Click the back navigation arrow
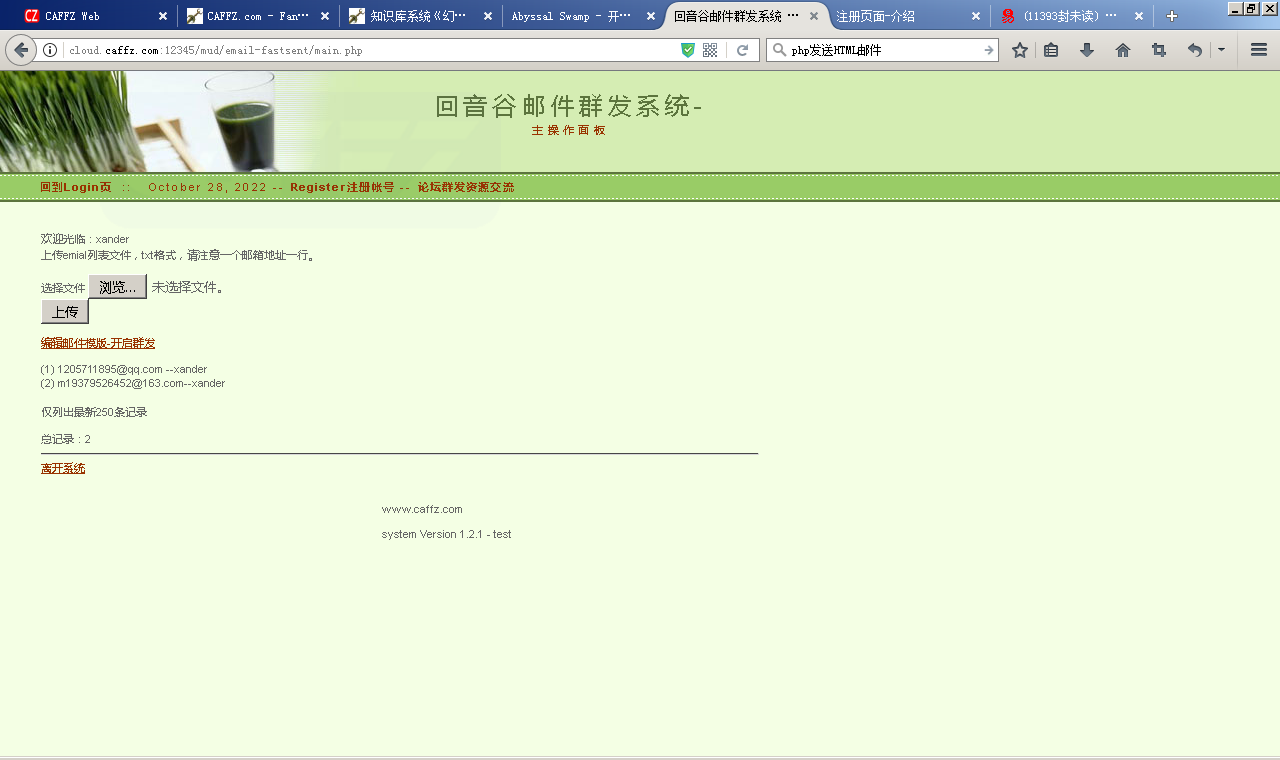 pos(21,49)
